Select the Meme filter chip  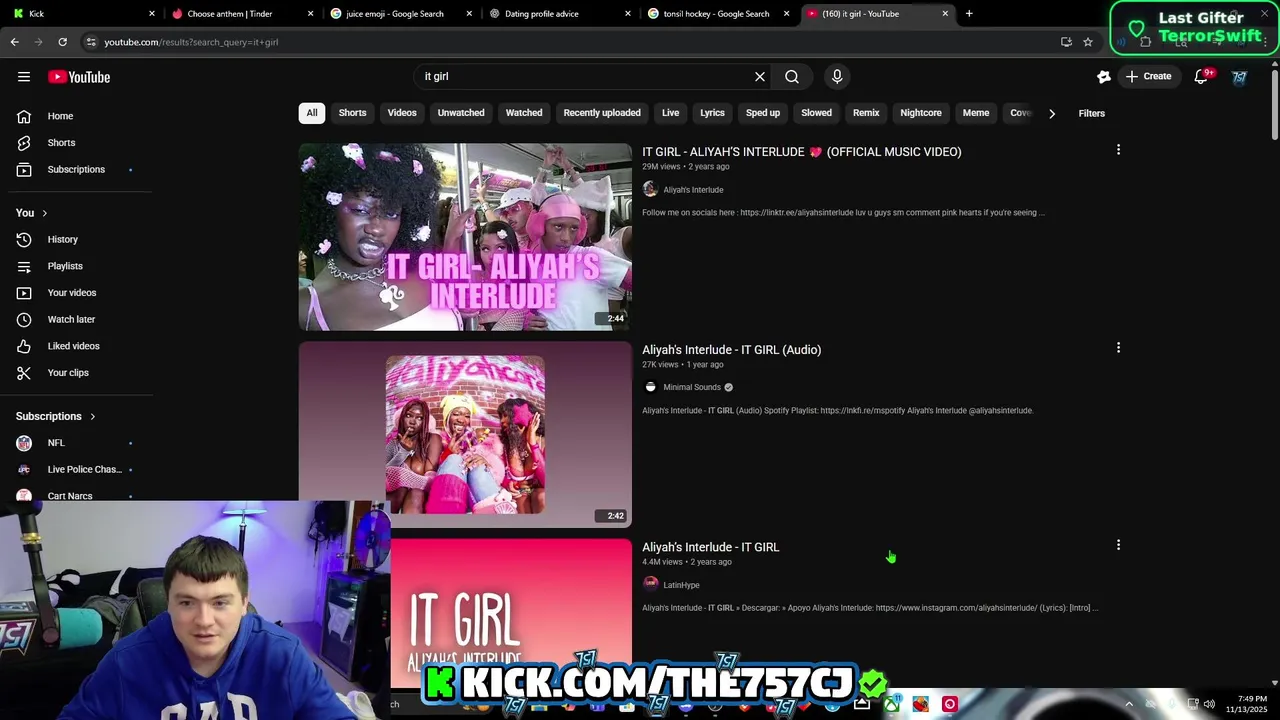tap(976, 113)
